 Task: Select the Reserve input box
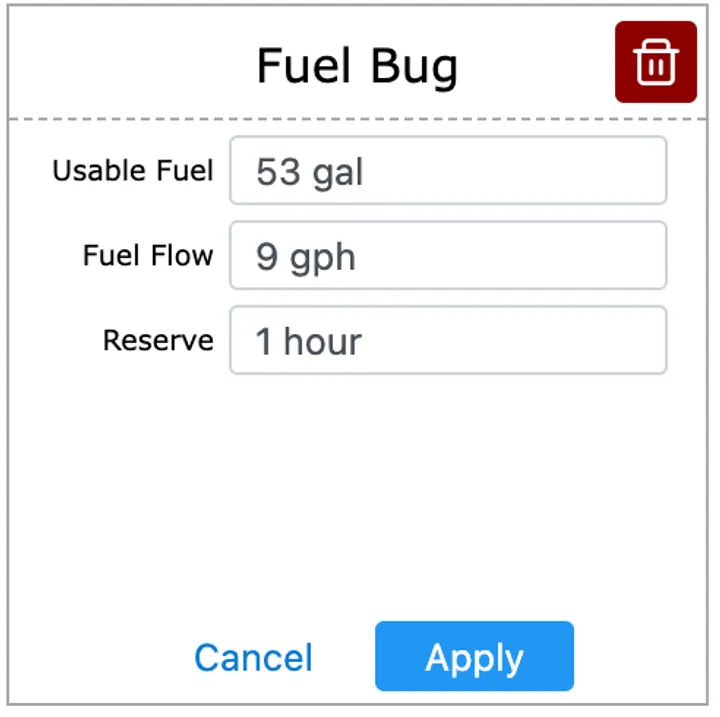[448, 341]
